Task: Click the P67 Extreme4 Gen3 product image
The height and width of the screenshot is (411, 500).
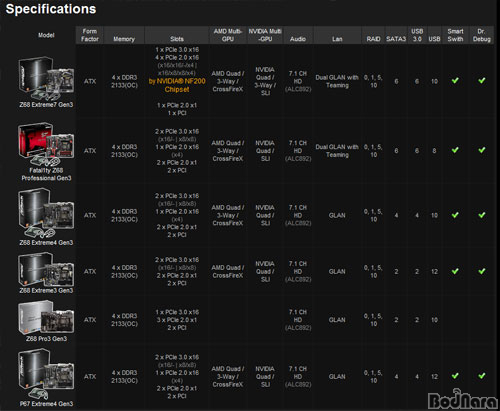Action: (46, 374)
